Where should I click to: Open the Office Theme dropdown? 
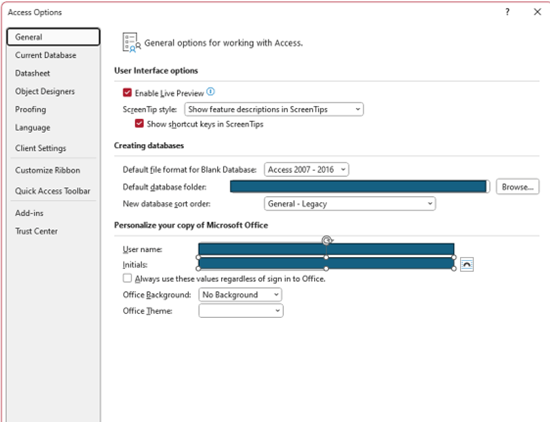tap(241, 311)
